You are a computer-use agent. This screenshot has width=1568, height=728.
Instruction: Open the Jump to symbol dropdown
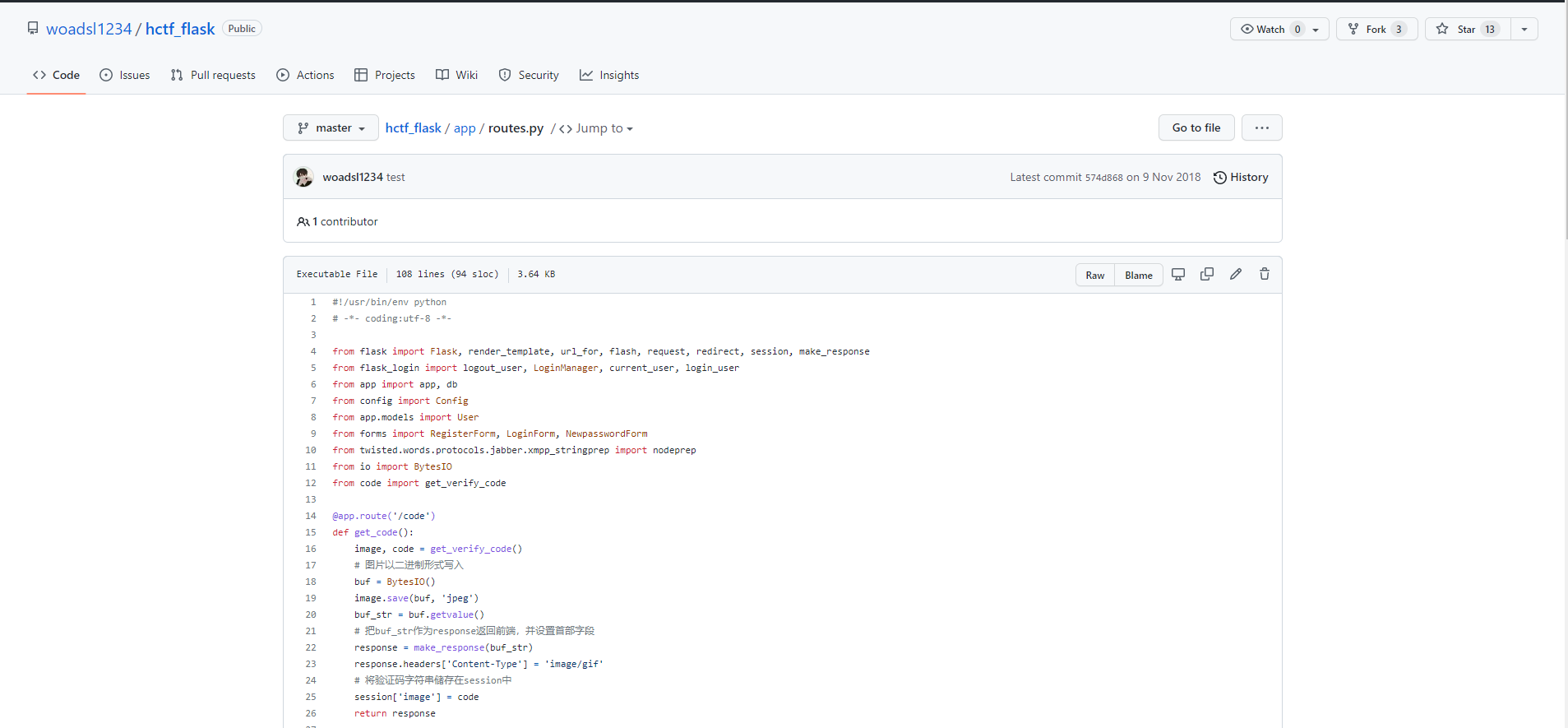(596, 128)
